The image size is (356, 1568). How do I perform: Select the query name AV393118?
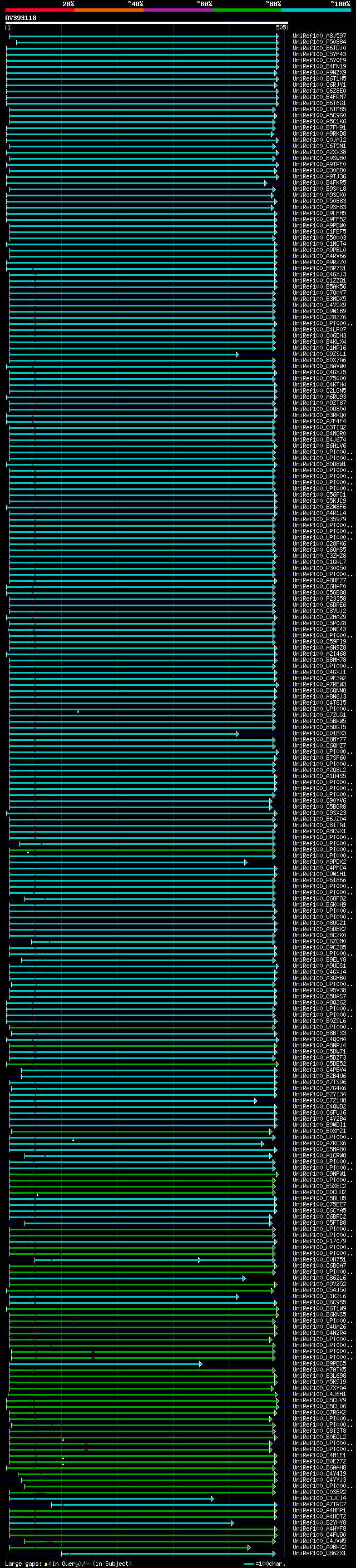click(21, 18)
